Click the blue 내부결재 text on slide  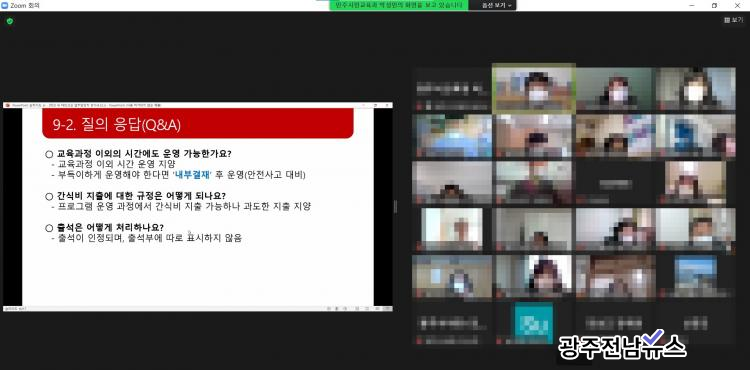(x=193, y=174)
